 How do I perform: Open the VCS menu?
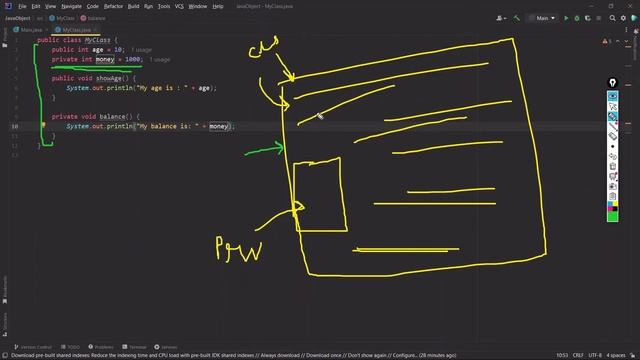[179, 7]
